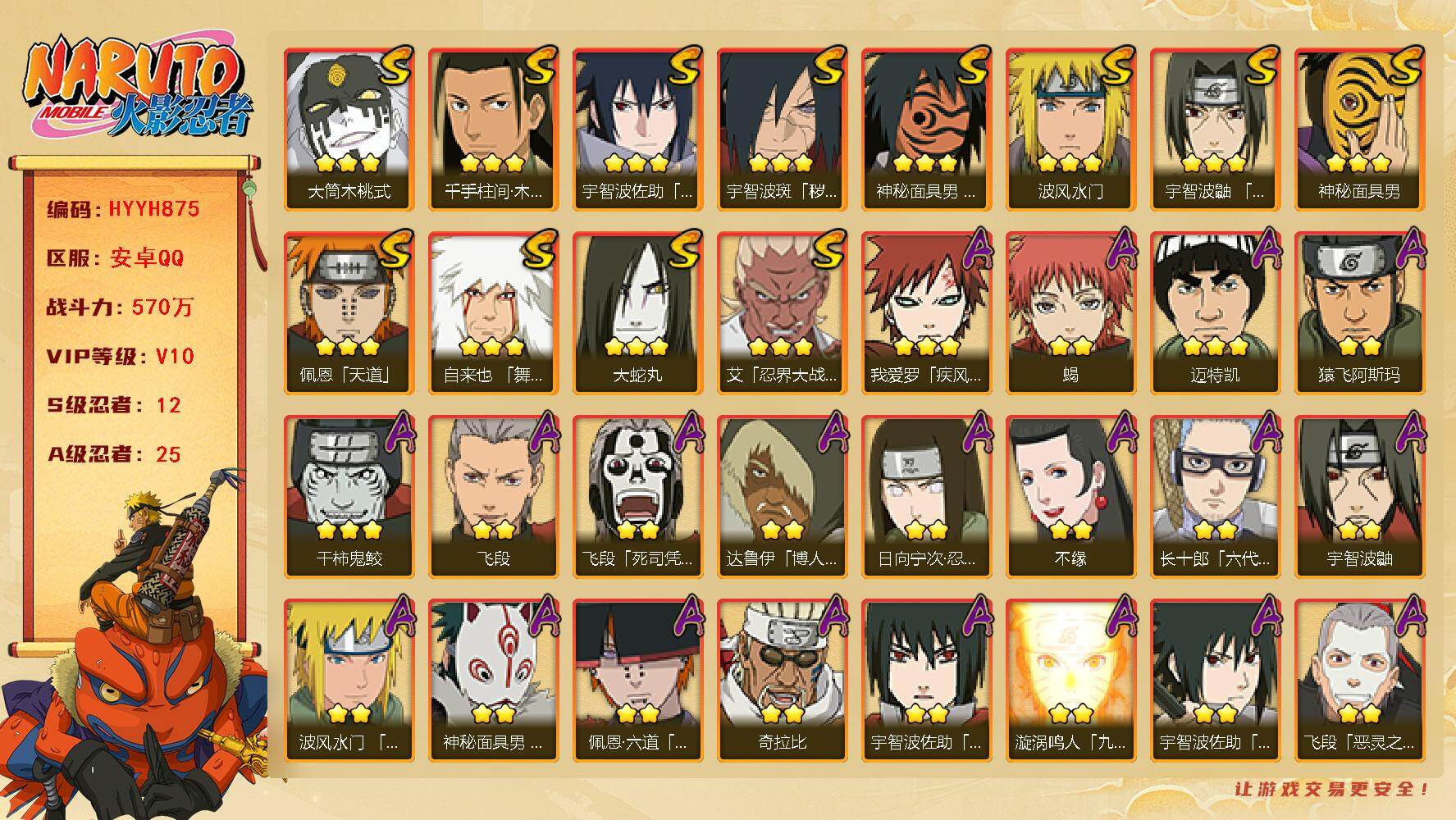The width and height of the screenshot is (1456, 820).
Task: Open the 波风水门 S-rank card
Action: pos(1070,129)
